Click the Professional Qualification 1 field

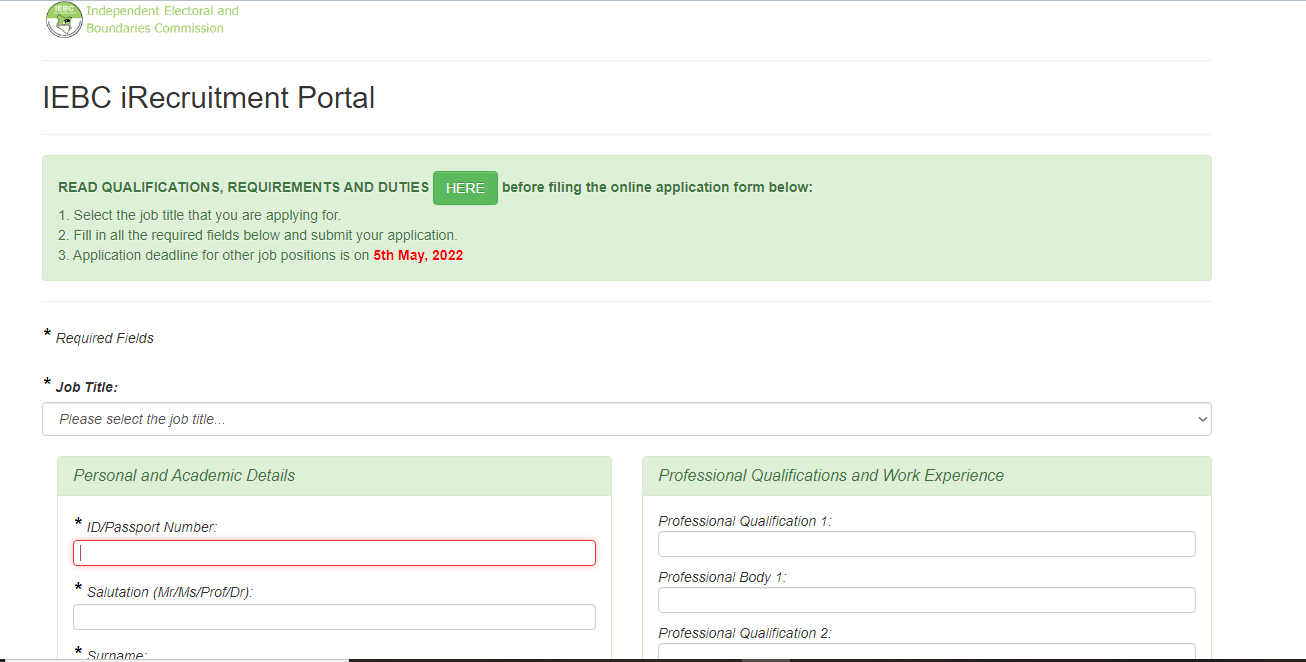pyautogui.click(x=927, y=544)
